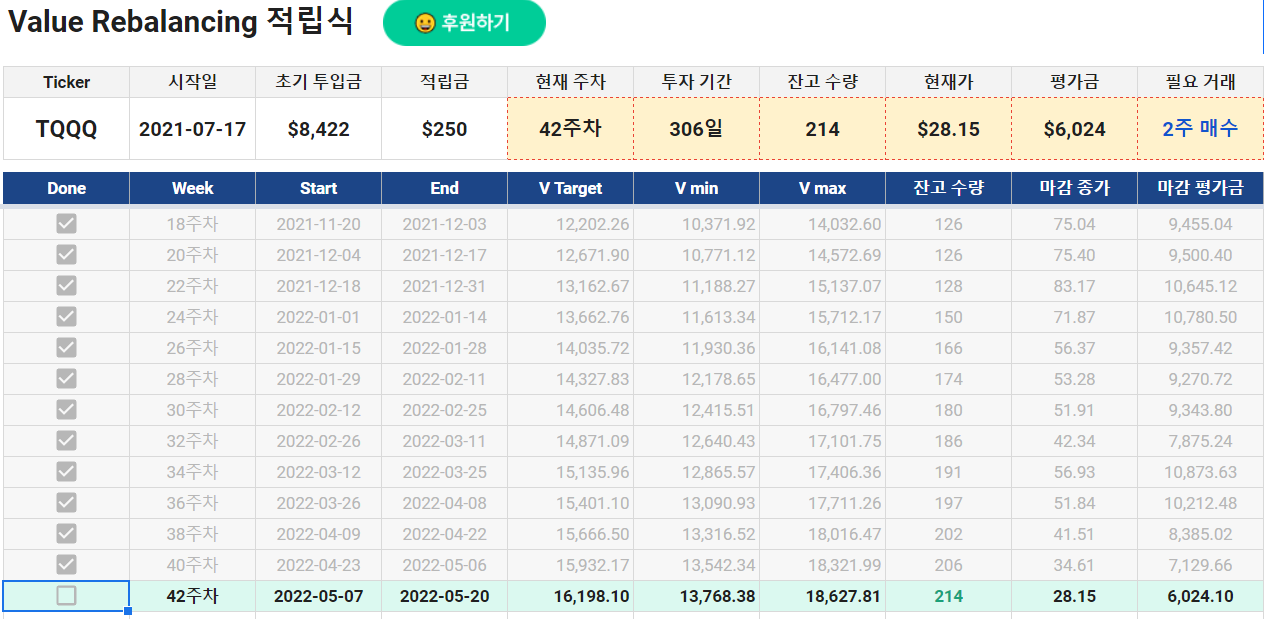The image size is (1264, 619).
Task: Click the 36주차 week cell
Action: pyautogui.click(x=192, y=503)
